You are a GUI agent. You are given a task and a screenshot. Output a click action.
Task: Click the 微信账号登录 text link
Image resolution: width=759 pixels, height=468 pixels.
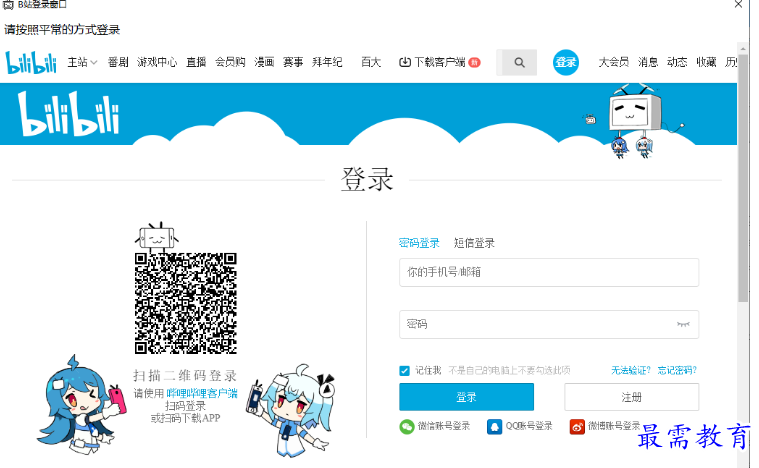(x=444, y=426)
